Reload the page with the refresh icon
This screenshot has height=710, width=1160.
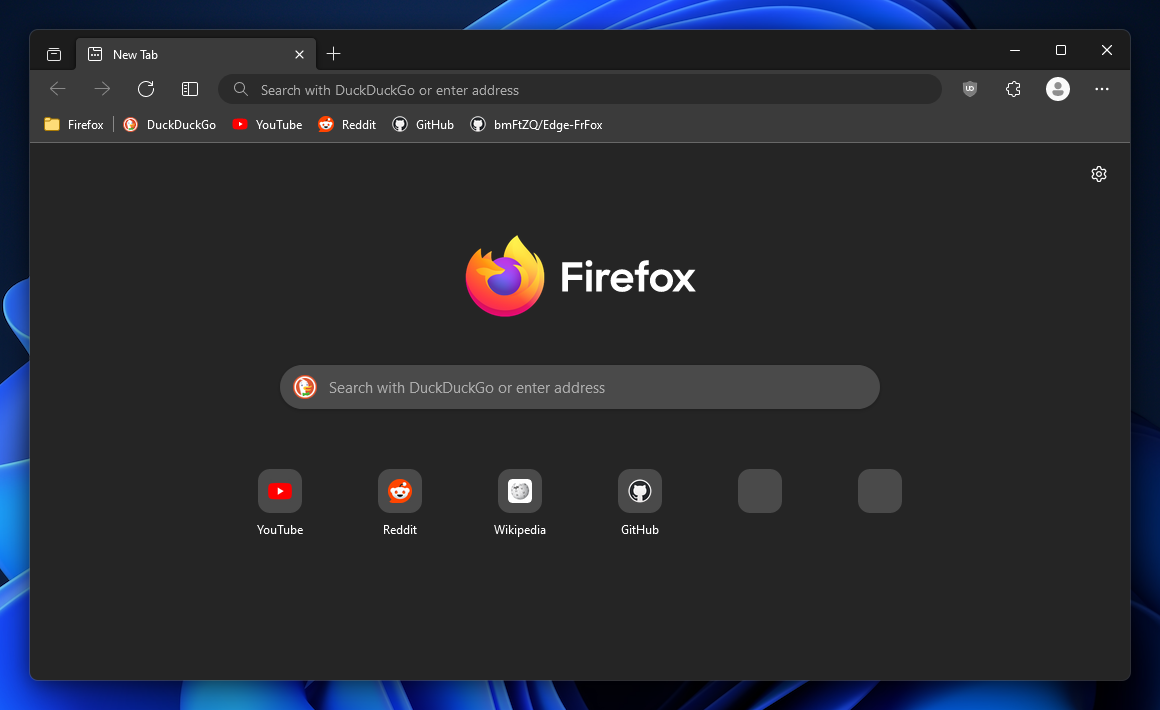(146, 89)
